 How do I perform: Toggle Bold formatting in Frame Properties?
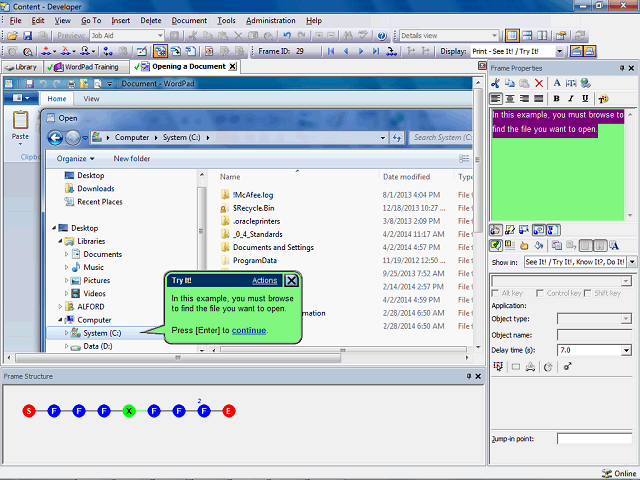pyautogui.click(x=556, y=99)
